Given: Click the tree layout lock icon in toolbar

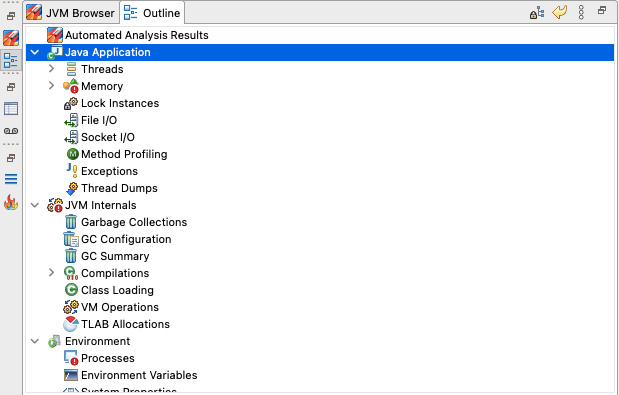Looking at the screenshot, I should [537, 13].
